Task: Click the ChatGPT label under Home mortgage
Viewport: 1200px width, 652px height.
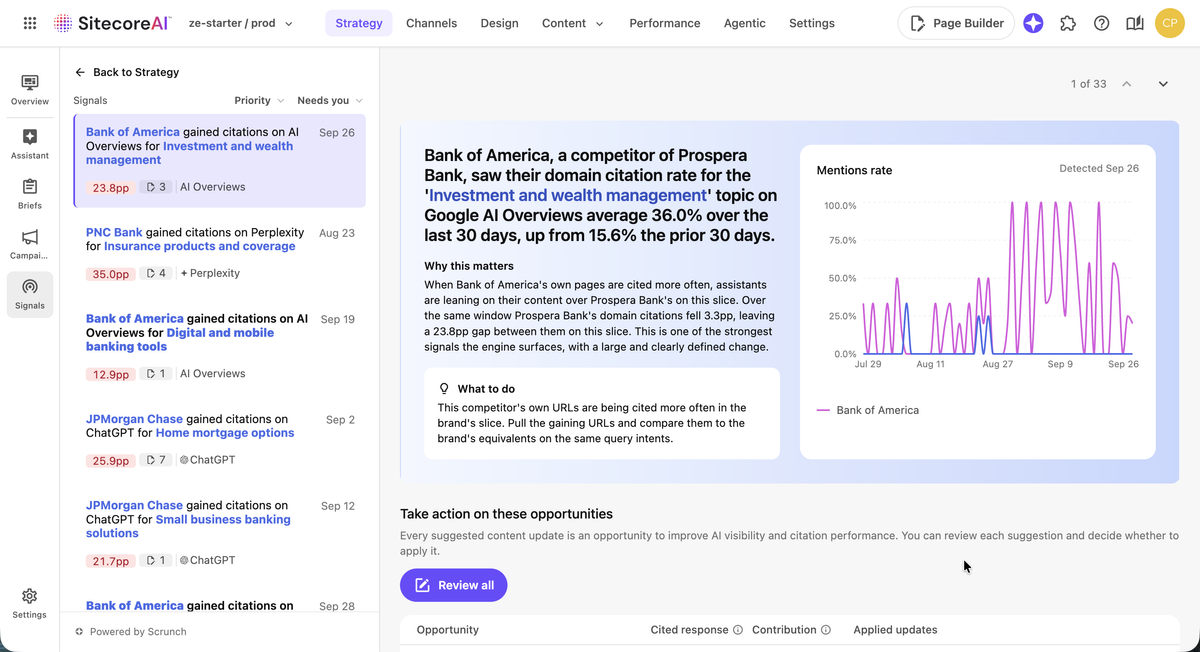Action: pyautogui.click(x=207, y=460)
